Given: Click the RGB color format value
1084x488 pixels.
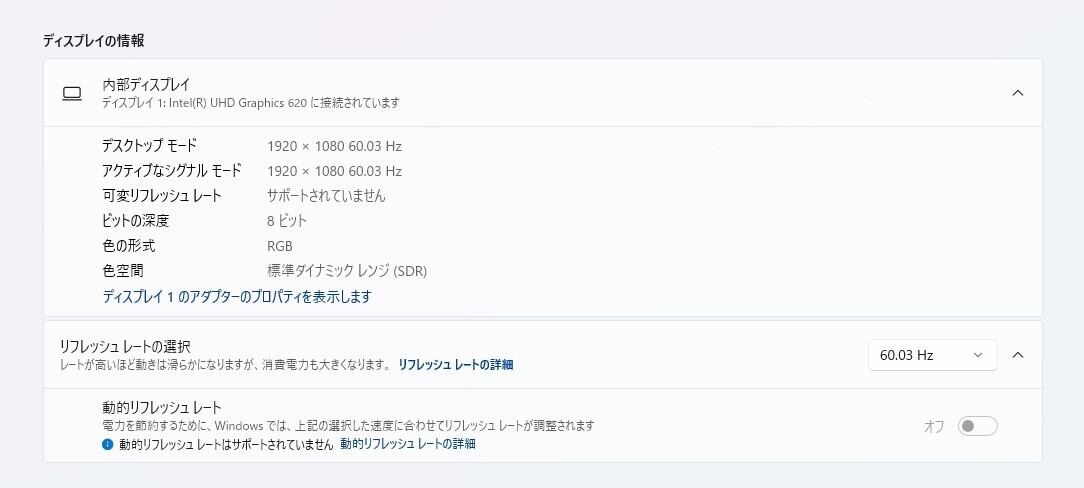Looking at the screenshot, I should (280, 246).
